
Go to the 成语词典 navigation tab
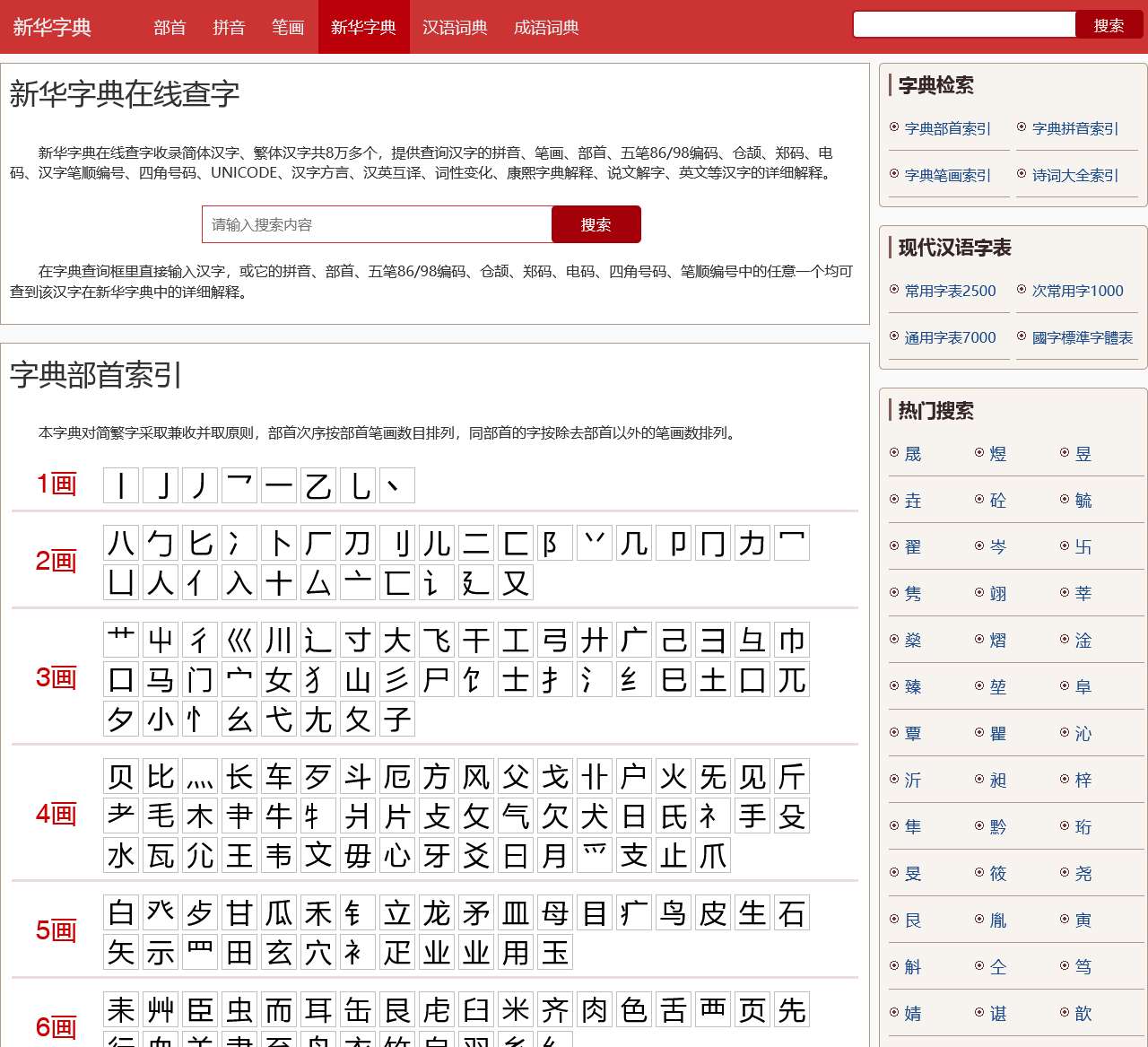click(546, 27)
